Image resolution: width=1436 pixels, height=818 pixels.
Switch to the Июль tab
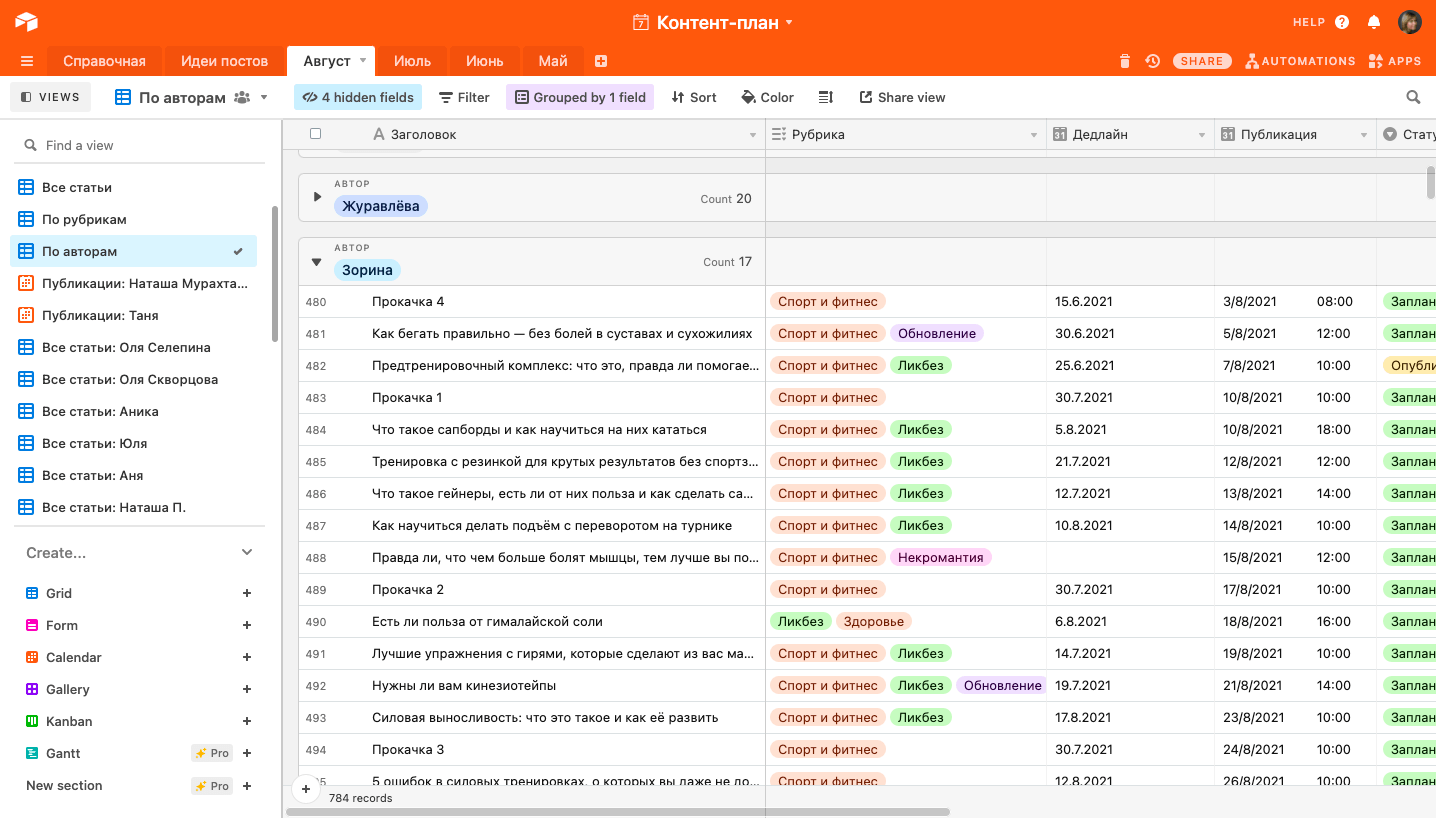point(412,61)
